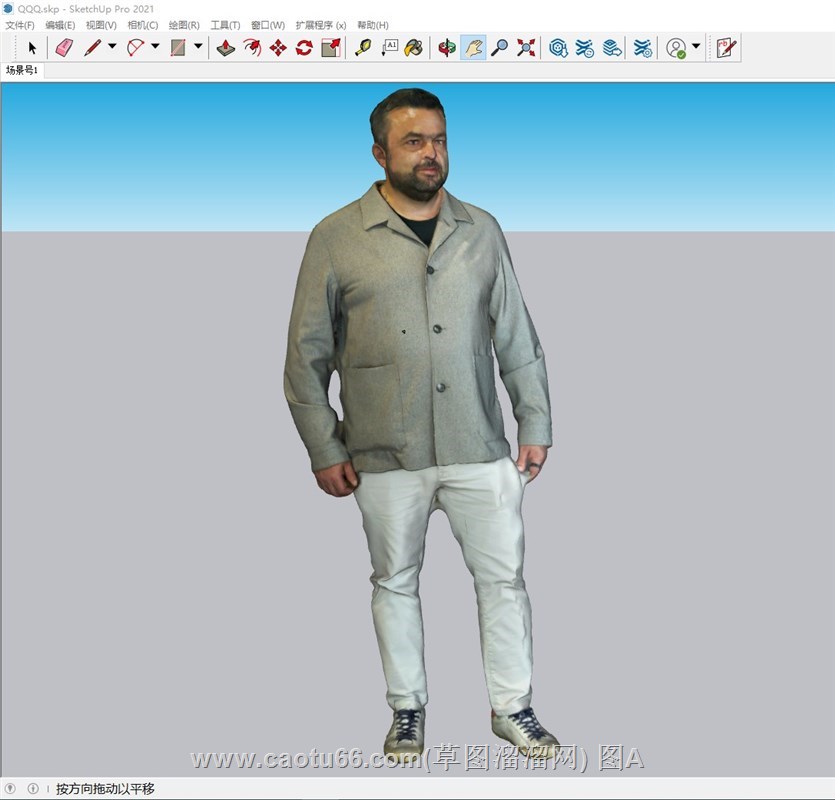Select the arrow Select tool
This screenshot has height=800, width=835.
click(x=32, y=48)
